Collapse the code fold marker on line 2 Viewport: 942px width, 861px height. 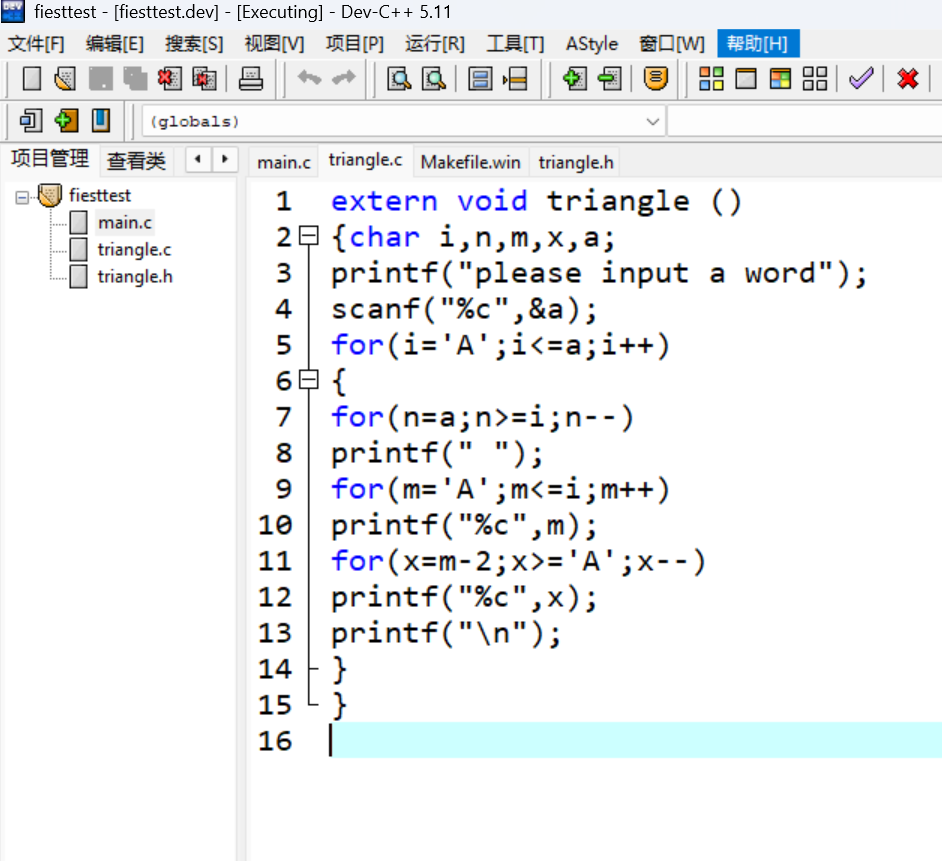click(309, 235)
